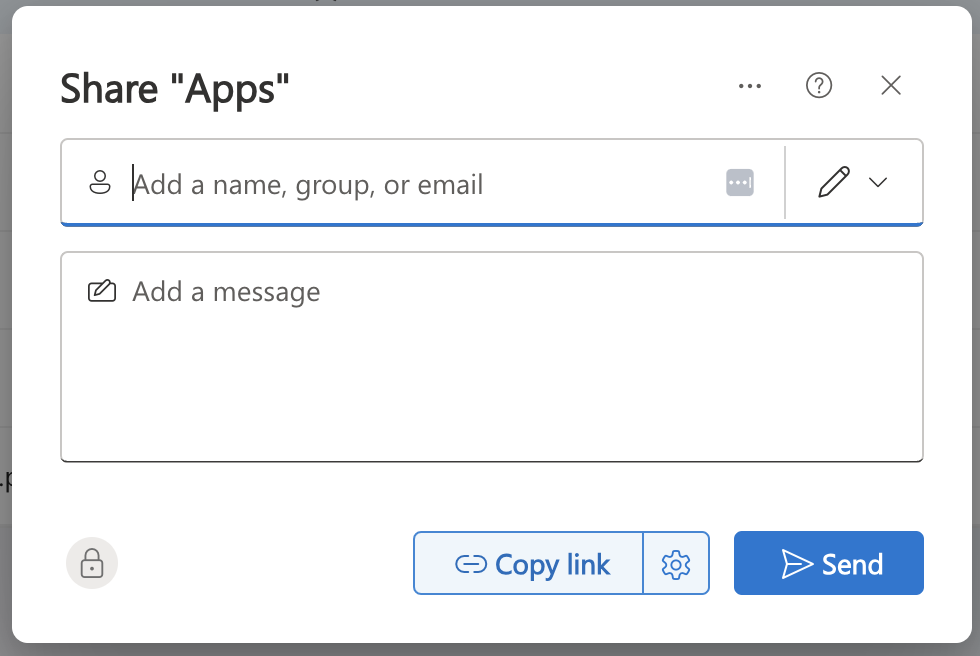Click the divider-adjacent permission selector area

[x=853, y=182]
